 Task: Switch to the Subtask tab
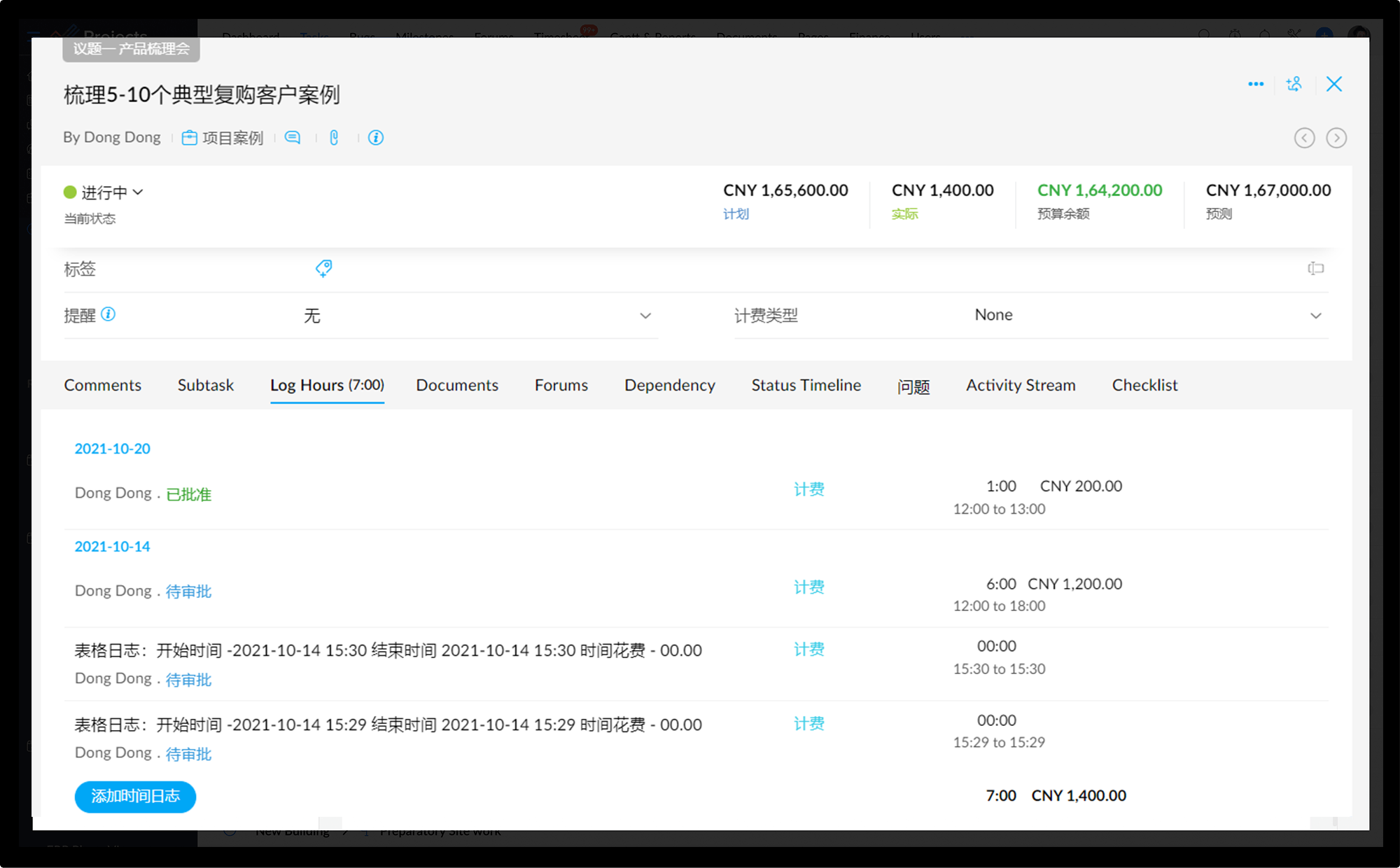205,385
